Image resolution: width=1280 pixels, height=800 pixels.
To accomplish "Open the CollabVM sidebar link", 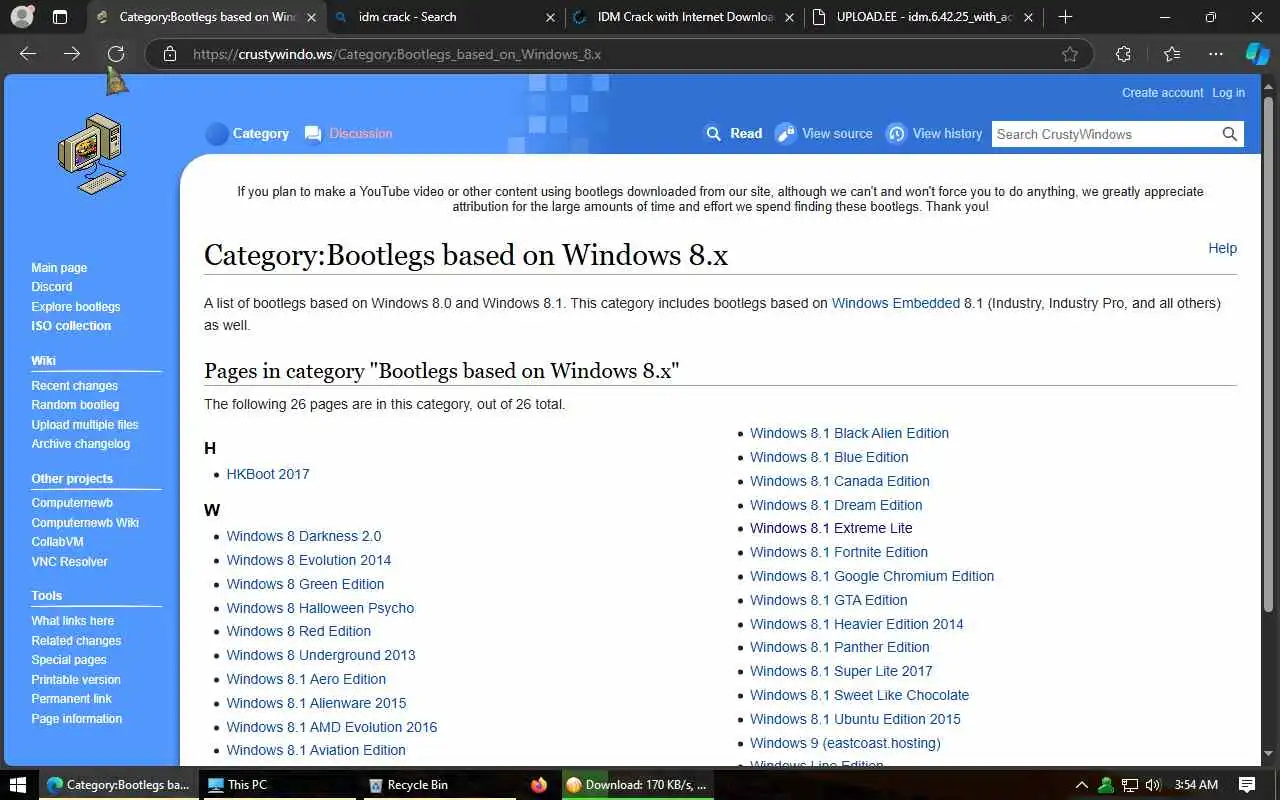I will [x=57, y=542].
